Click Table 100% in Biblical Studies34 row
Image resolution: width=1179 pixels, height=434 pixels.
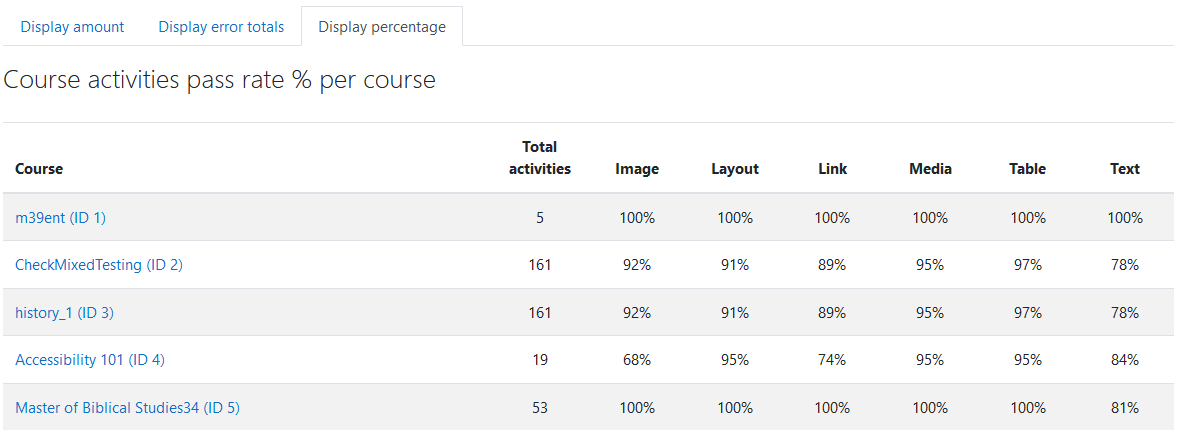(1027, 408)
